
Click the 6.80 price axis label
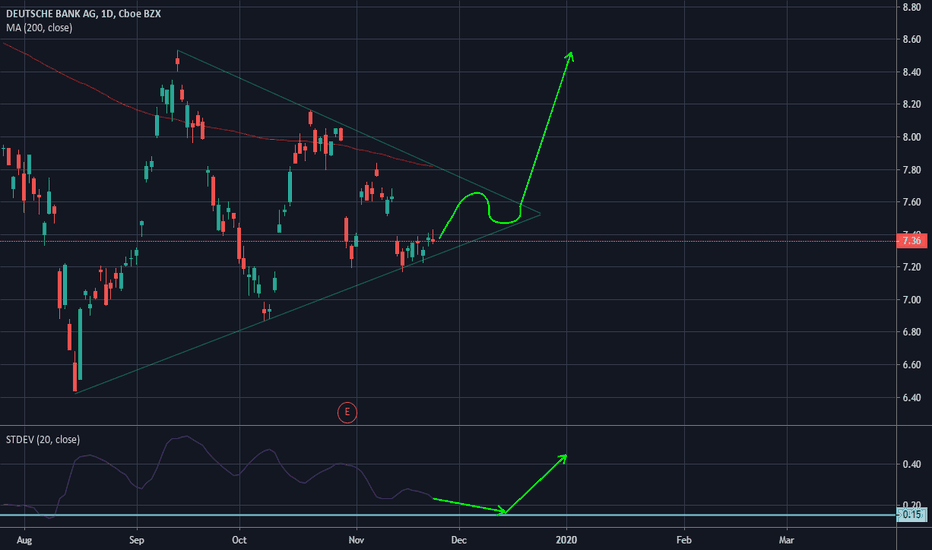click(x=911, y=332)
